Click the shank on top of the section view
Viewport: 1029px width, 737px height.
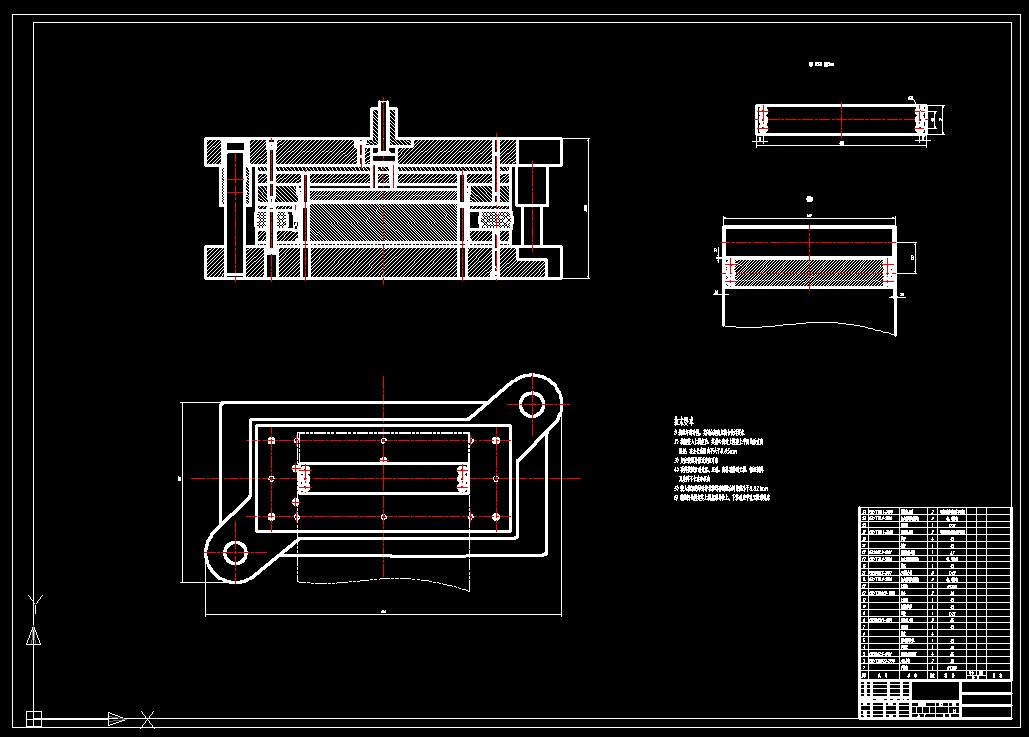pos(383,125)
